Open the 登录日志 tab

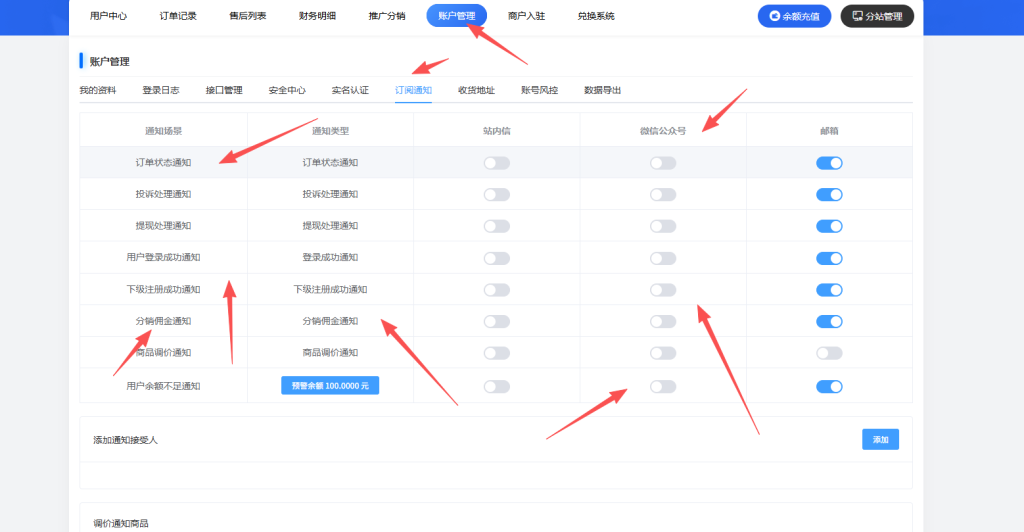161,90
